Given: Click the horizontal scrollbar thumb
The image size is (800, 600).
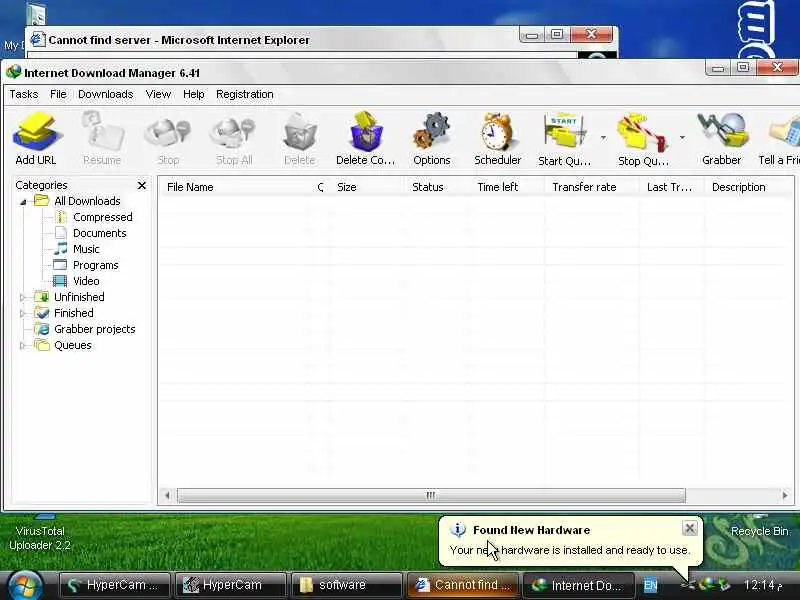Looking at the screenshot, I should 431,495.
